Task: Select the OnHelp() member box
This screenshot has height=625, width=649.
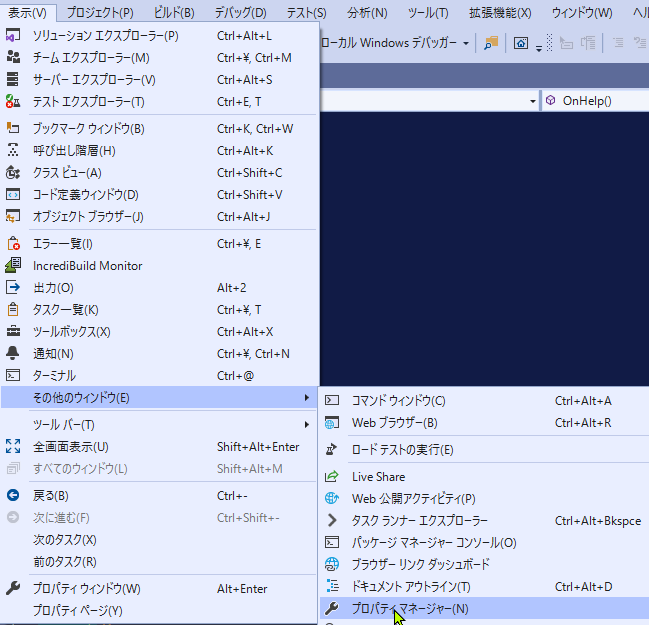Action: pyautogui.click(x=595, y=101)
